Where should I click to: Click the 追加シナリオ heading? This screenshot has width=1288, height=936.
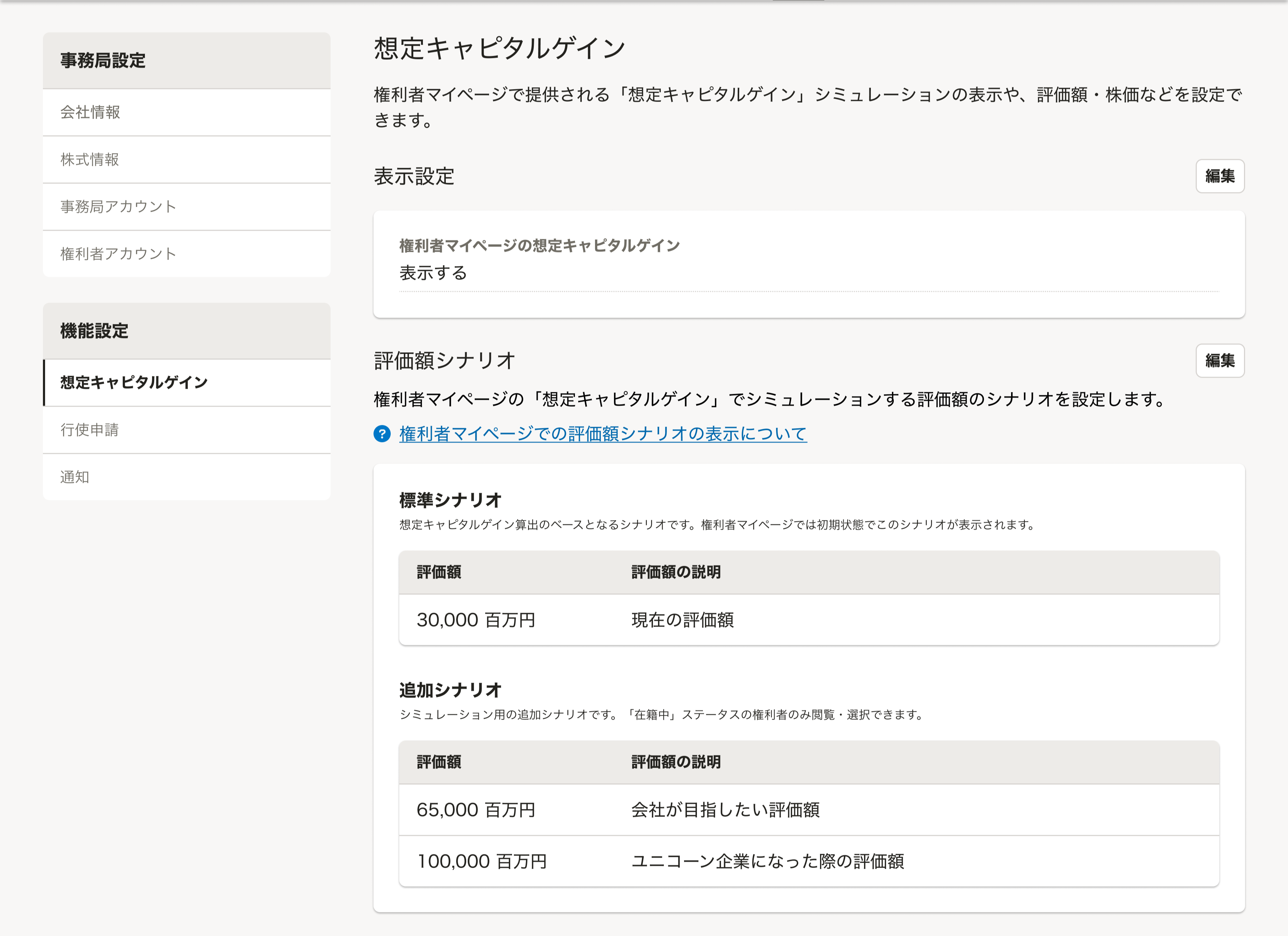click(450, 690)
